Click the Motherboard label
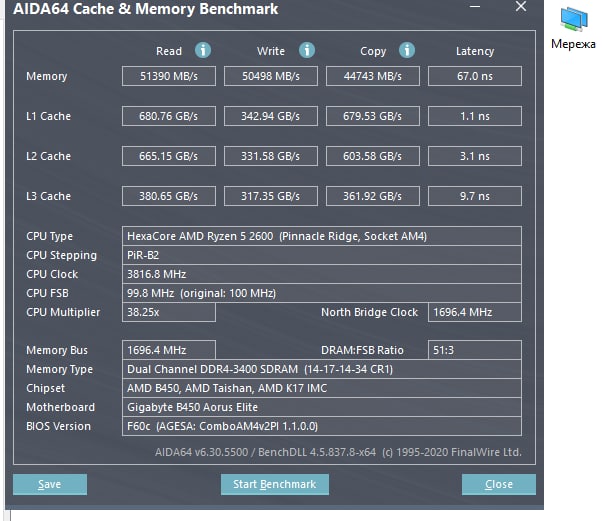The height and width of the screenshot is (521, 602). (60, 407)
